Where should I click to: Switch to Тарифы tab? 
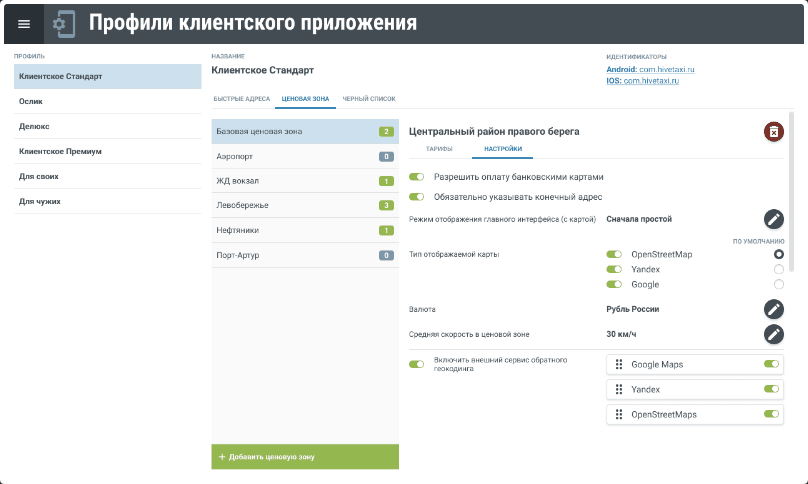click(x=441, y=149)
